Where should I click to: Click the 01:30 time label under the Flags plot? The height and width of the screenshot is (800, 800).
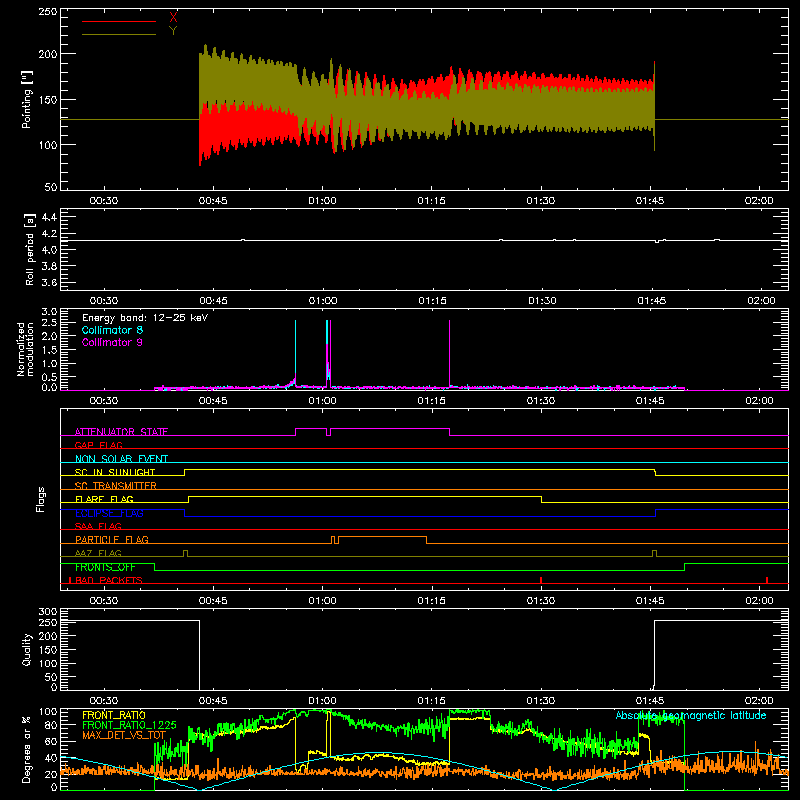pyautogui.click(x=541, y=601)
